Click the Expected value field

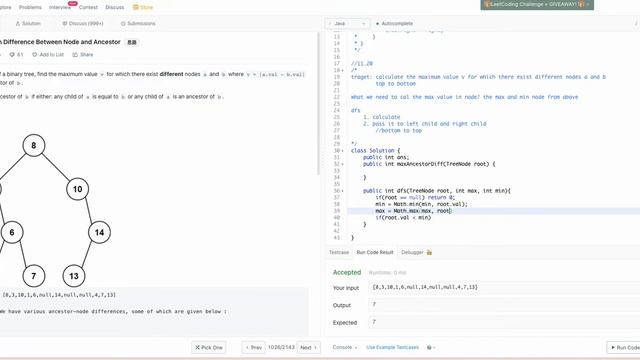pyautogui.click(x=504, y=322)
